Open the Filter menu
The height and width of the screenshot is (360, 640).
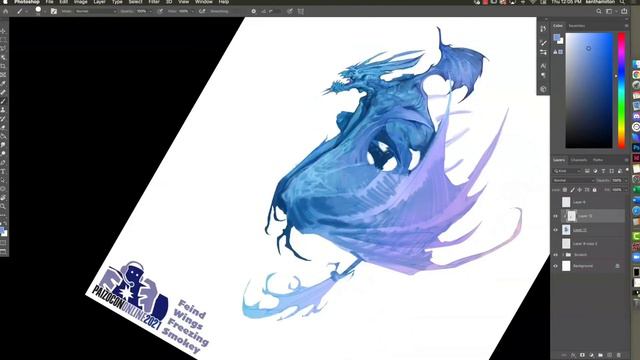point(153,2)
